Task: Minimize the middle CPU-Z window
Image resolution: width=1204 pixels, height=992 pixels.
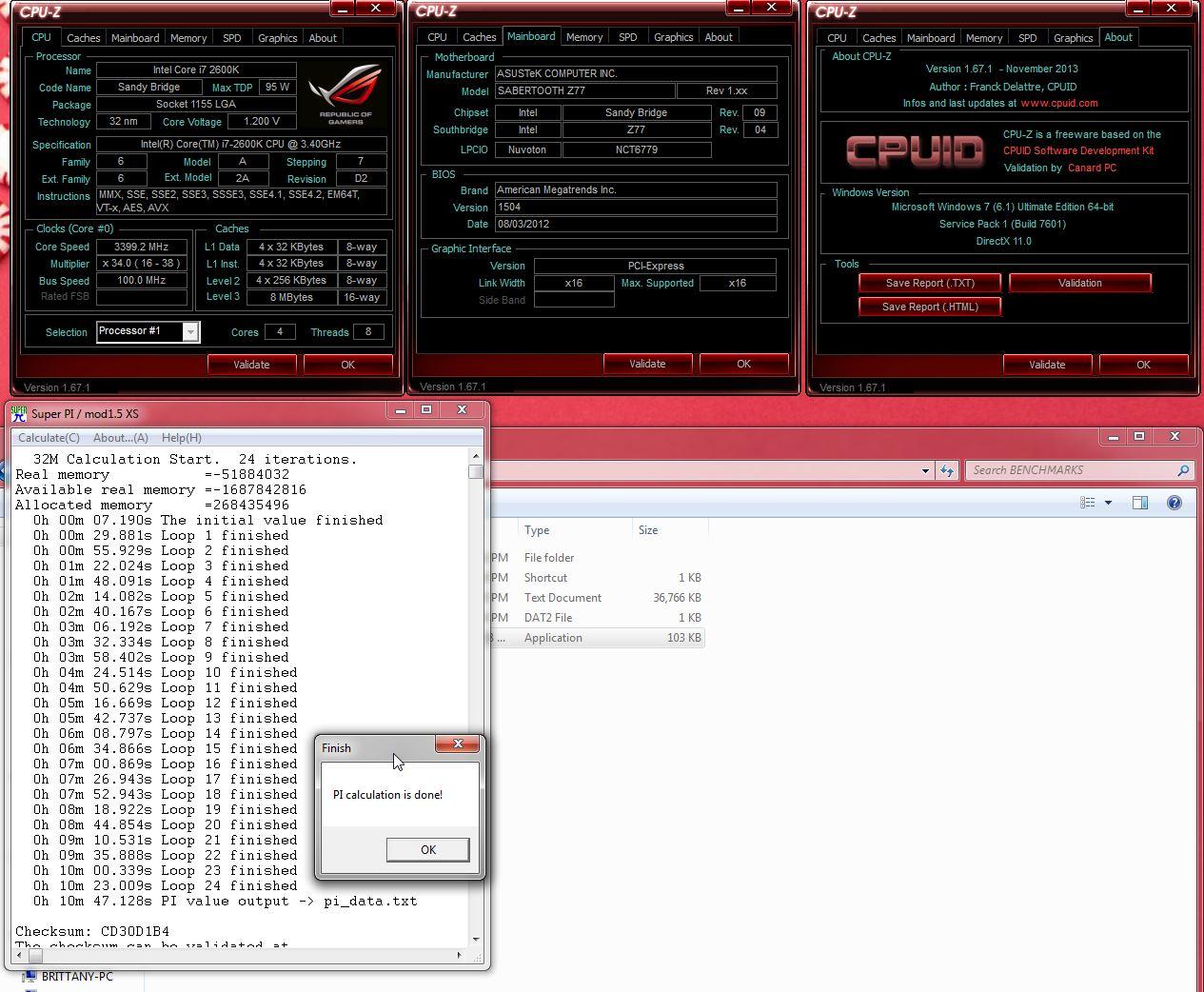Action: (740, 8)
